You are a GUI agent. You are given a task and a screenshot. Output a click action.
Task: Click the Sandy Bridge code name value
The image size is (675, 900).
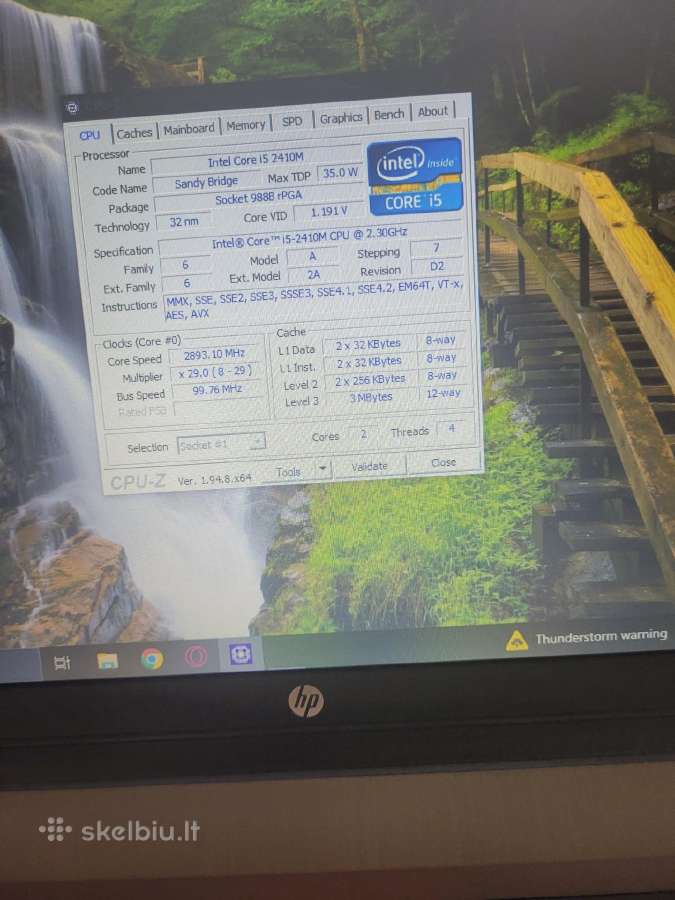206,183
